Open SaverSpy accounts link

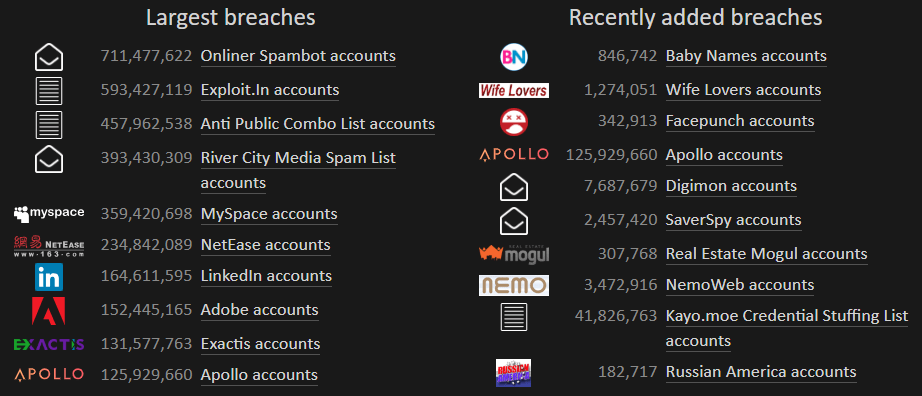pyautogui.click(x=733, y=220)
